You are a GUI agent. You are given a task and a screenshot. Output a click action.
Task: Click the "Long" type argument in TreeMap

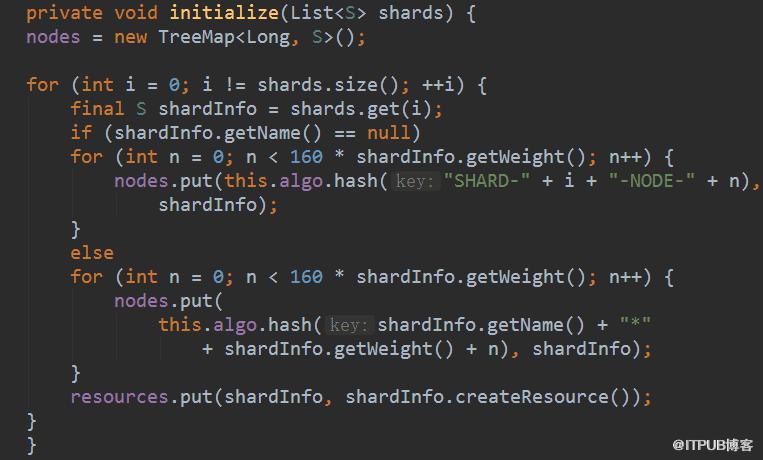[x=269, y=37]
